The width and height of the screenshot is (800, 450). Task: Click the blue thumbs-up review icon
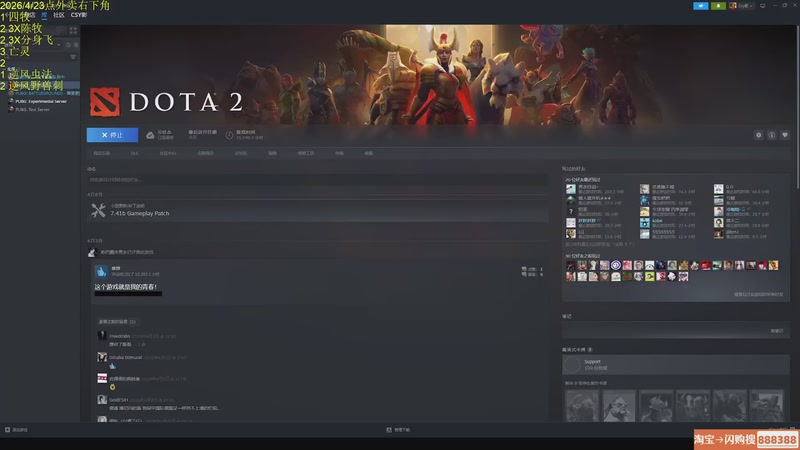pyautogui.click(x=102, y=271)
